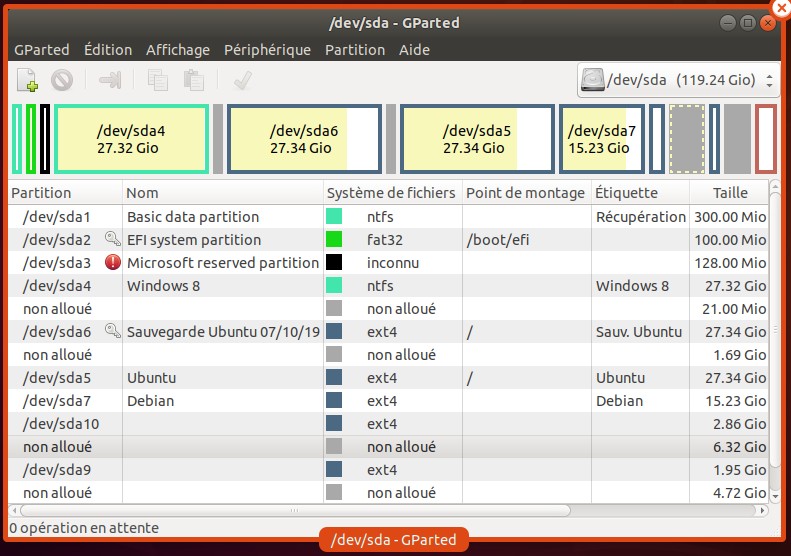This screenshot has height=556, width=791.
Task: Open the Affichage menu
Action: tap(178, 49)
